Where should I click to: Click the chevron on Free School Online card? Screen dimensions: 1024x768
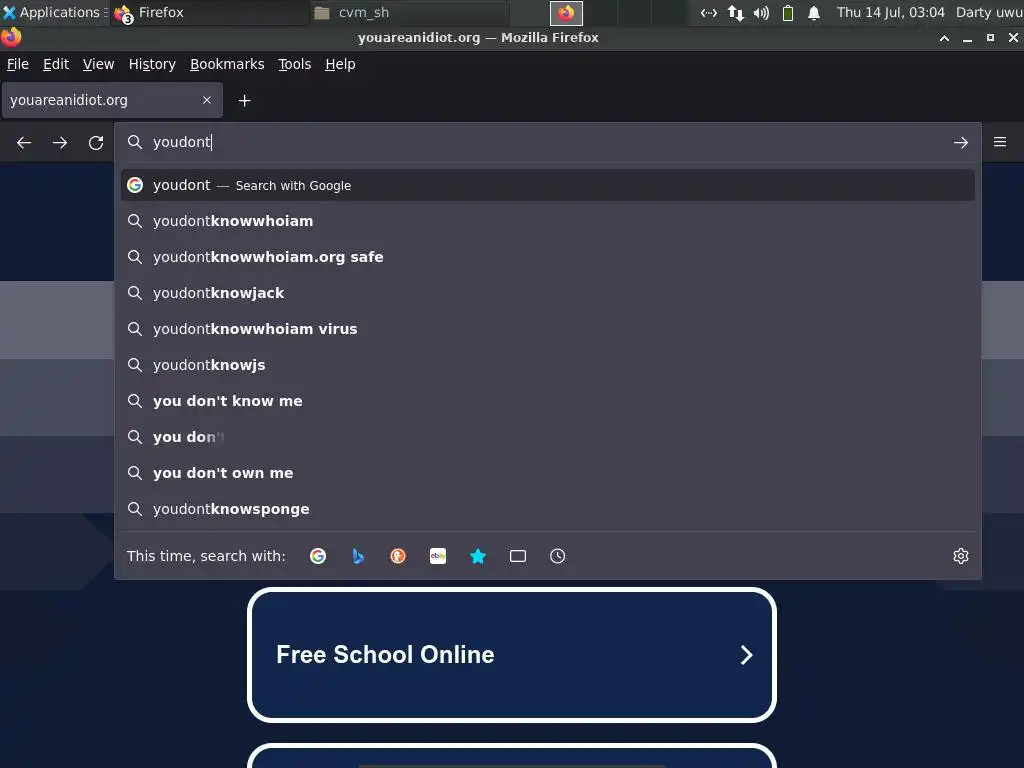tap(746, 655)
